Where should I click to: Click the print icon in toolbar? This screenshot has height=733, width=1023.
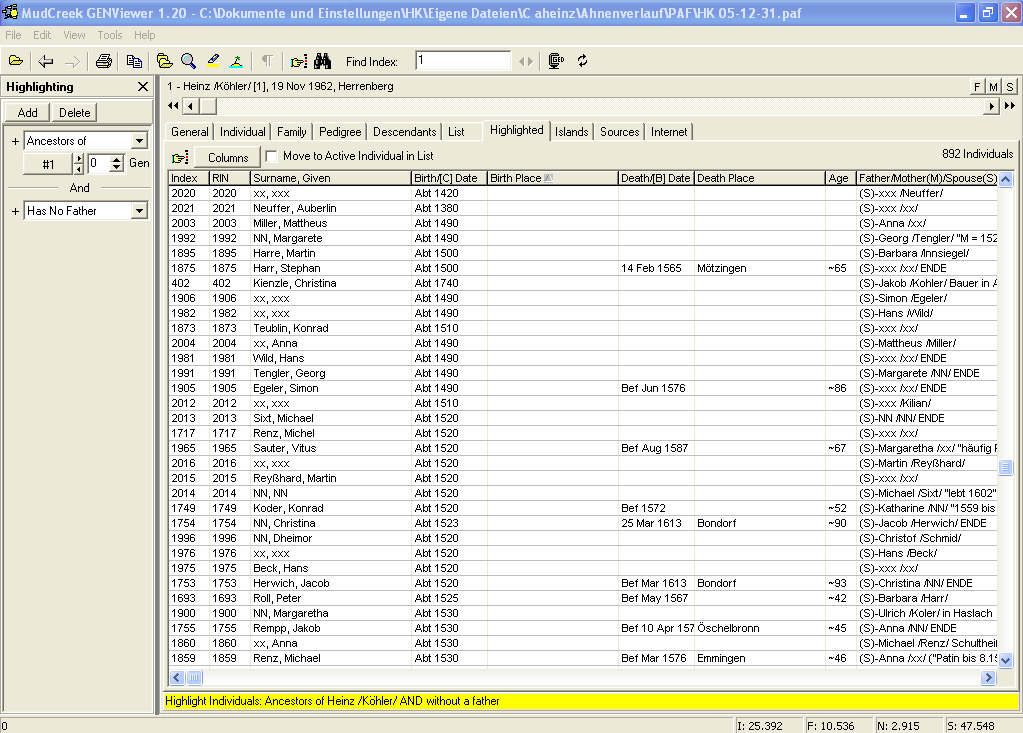click(x=103, y=61)
